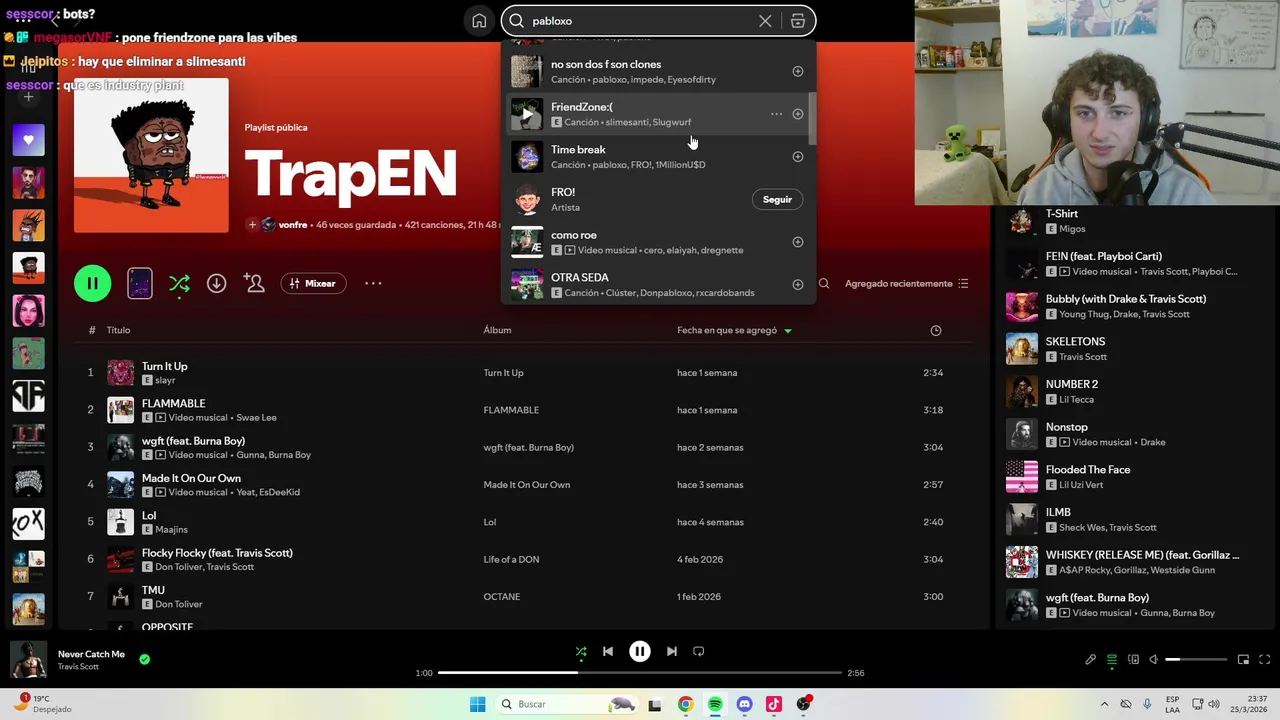Pause playback in bottom player bar
1280x720 pixels.
[640, 652]
